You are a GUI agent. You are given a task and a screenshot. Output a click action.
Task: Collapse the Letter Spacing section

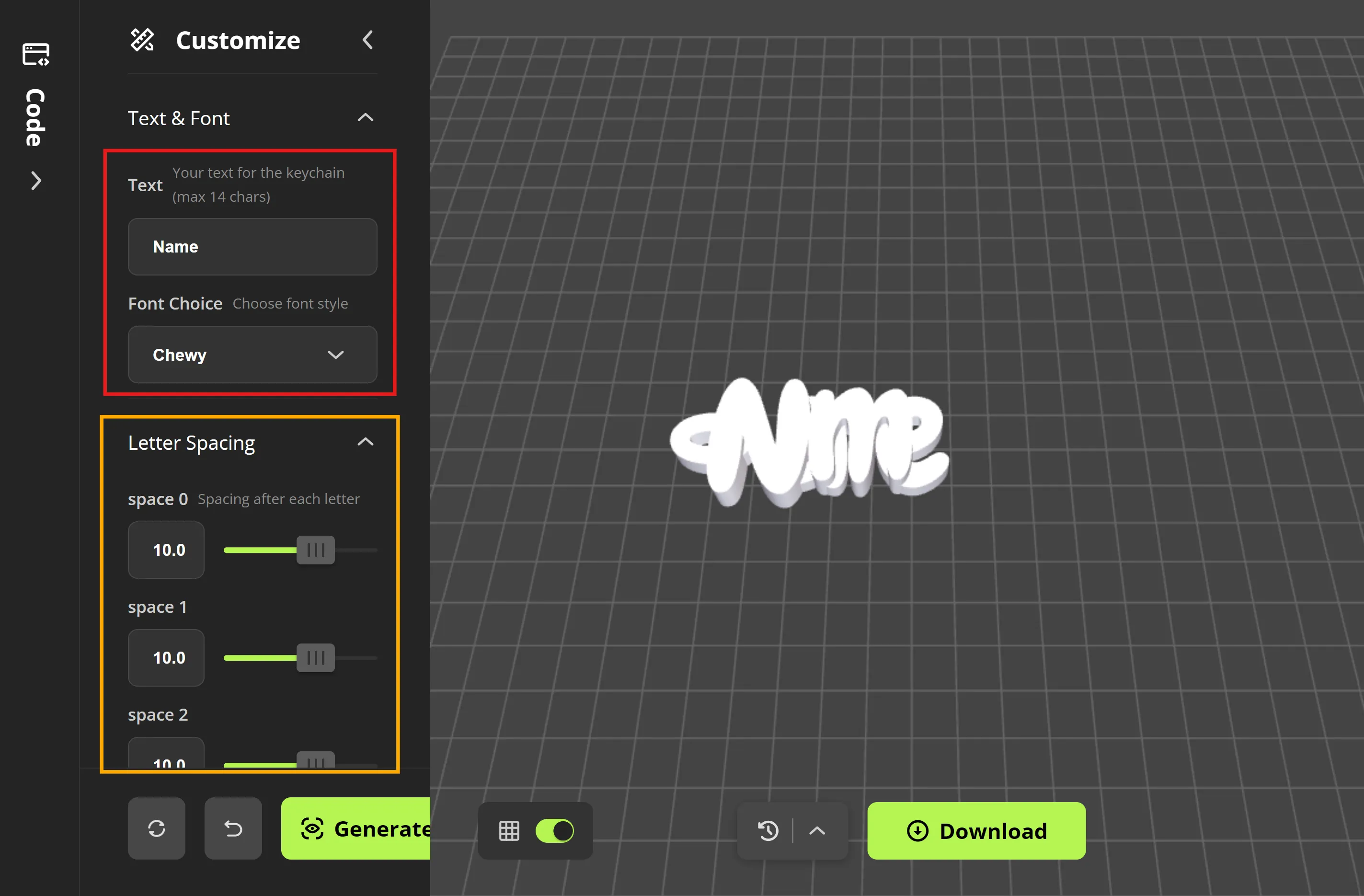pos(365,442)
